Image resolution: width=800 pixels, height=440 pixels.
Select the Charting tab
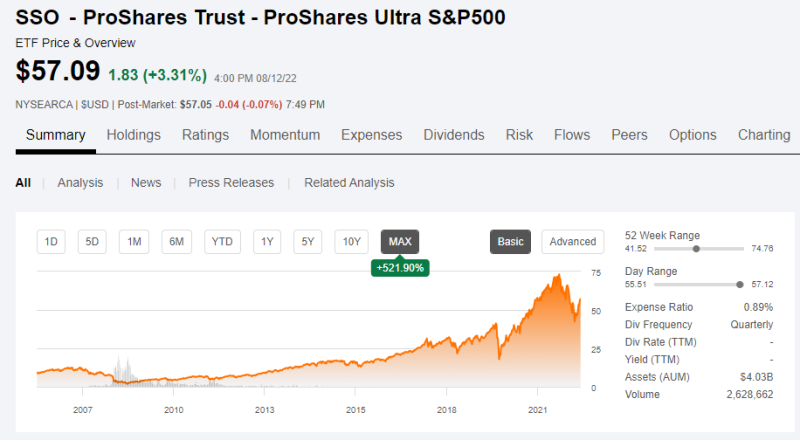coord(764,135)
